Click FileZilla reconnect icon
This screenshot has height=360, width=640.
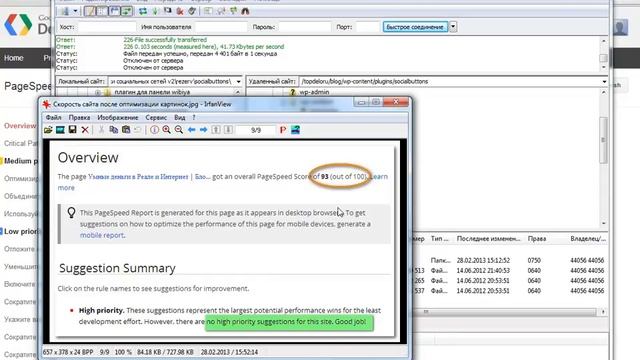[x=192, y=11]
